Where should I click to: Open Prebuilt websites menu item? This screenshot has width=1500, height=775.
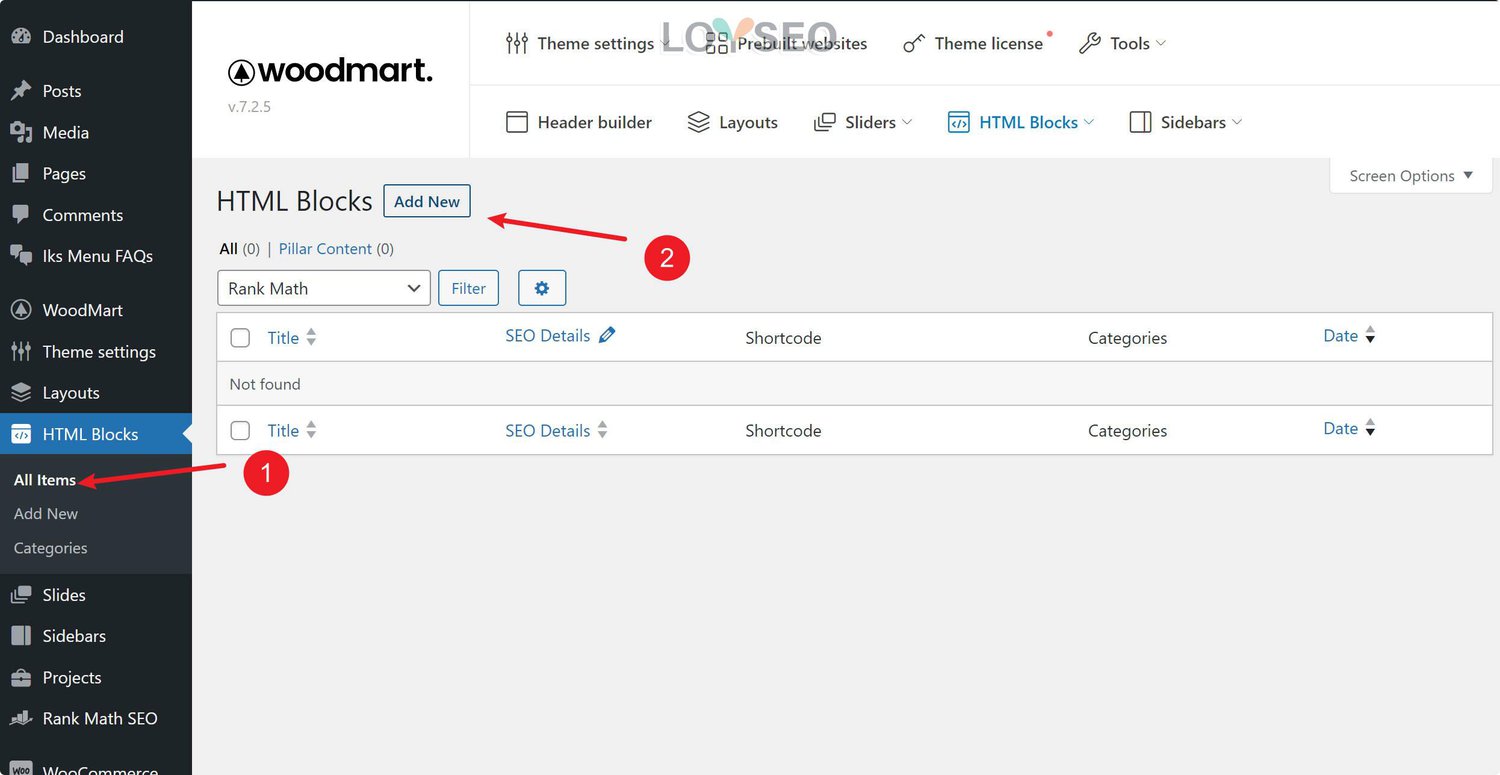point(786,44)
